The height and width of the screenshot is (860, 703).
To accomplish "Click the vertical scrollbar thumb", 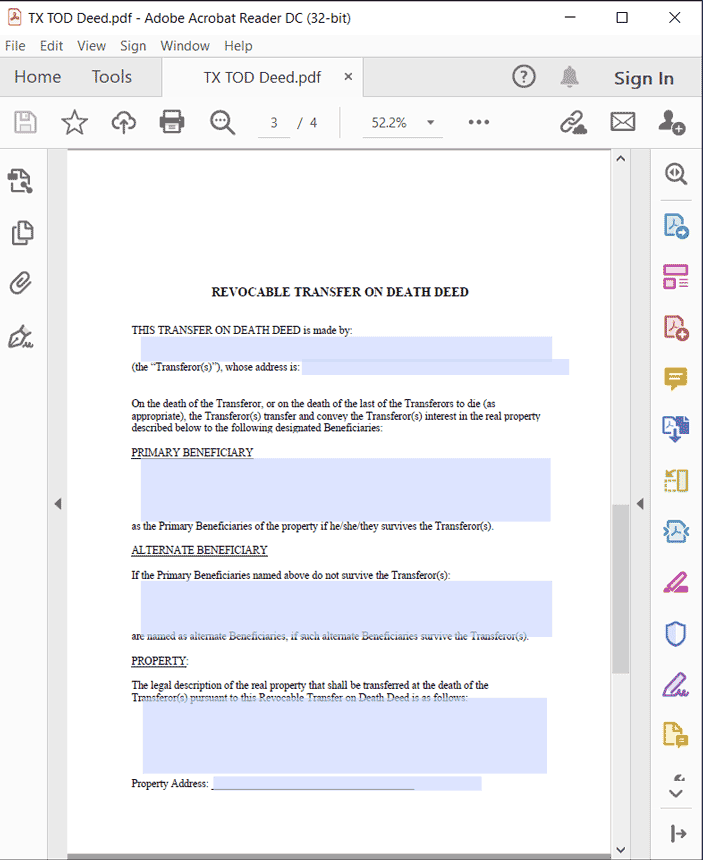I will 620,589.
